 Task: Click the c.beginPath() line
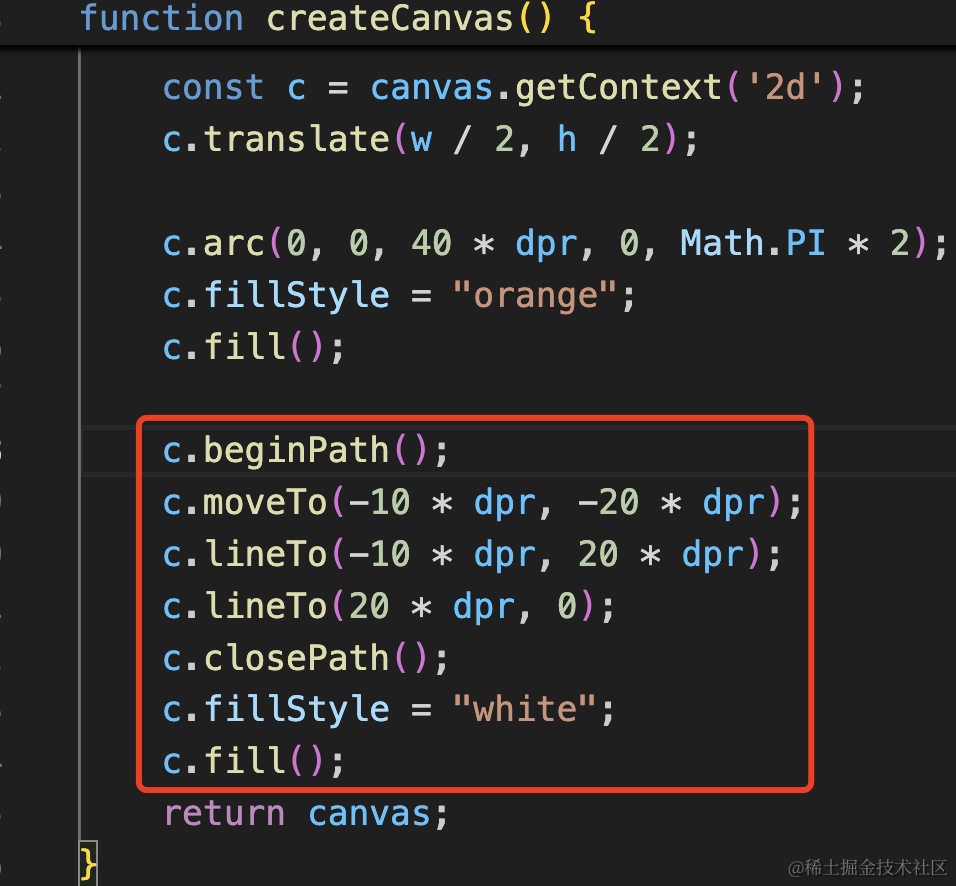click(x=305, y=451)
